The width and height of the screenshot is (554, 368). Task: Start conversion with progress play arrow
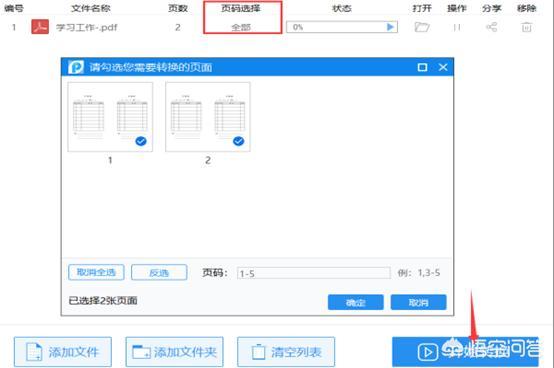(390, 27)
